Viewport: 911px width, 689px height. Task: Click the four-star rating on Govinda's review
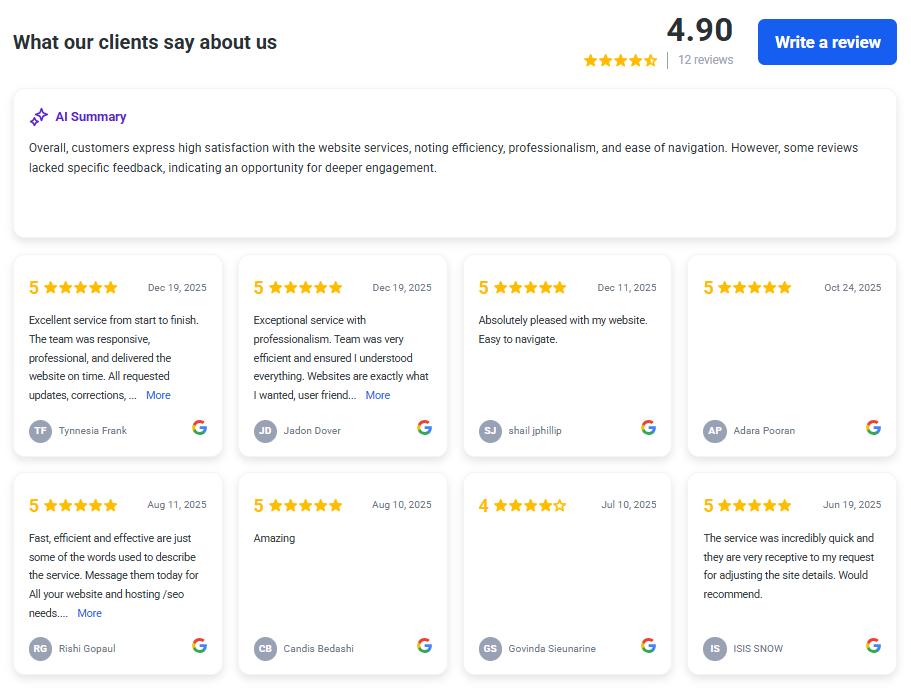(x=529, y=505)
